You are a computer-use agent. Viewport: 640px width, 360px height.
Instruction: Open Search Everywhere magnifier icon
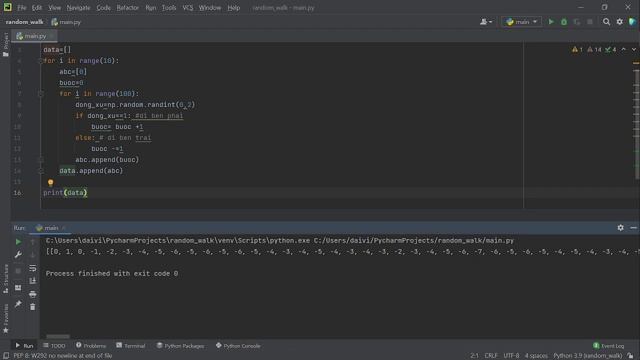607,22
